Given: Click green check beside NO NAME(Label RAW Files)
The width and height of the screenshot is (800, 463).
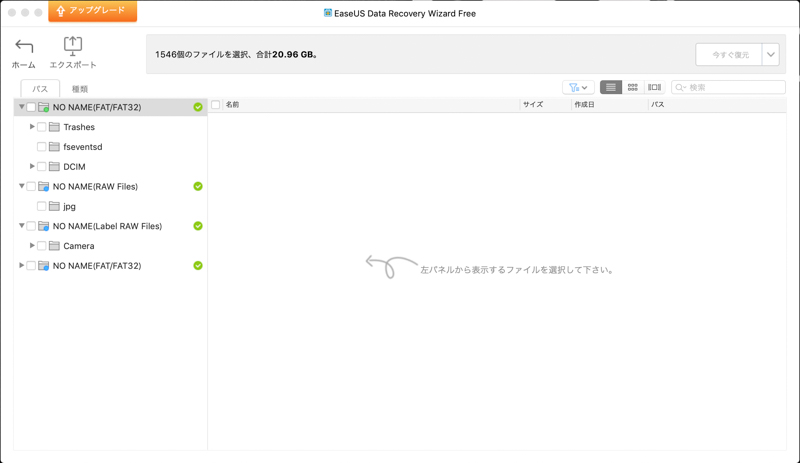Looking at the screenshot, I should 198,226.
